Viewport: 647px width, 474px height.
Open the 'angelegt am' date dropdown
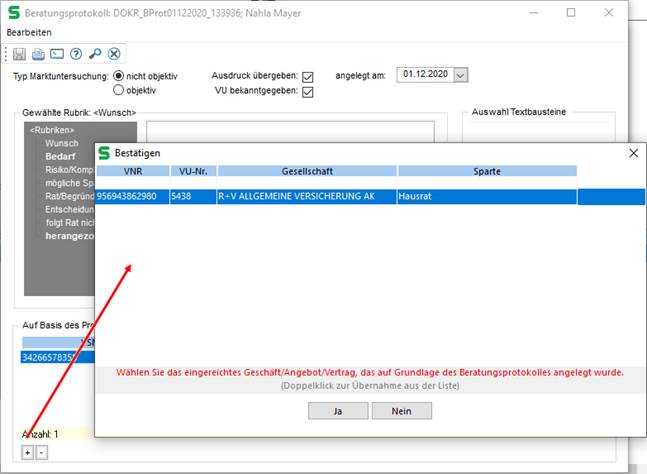click(460, 75)
